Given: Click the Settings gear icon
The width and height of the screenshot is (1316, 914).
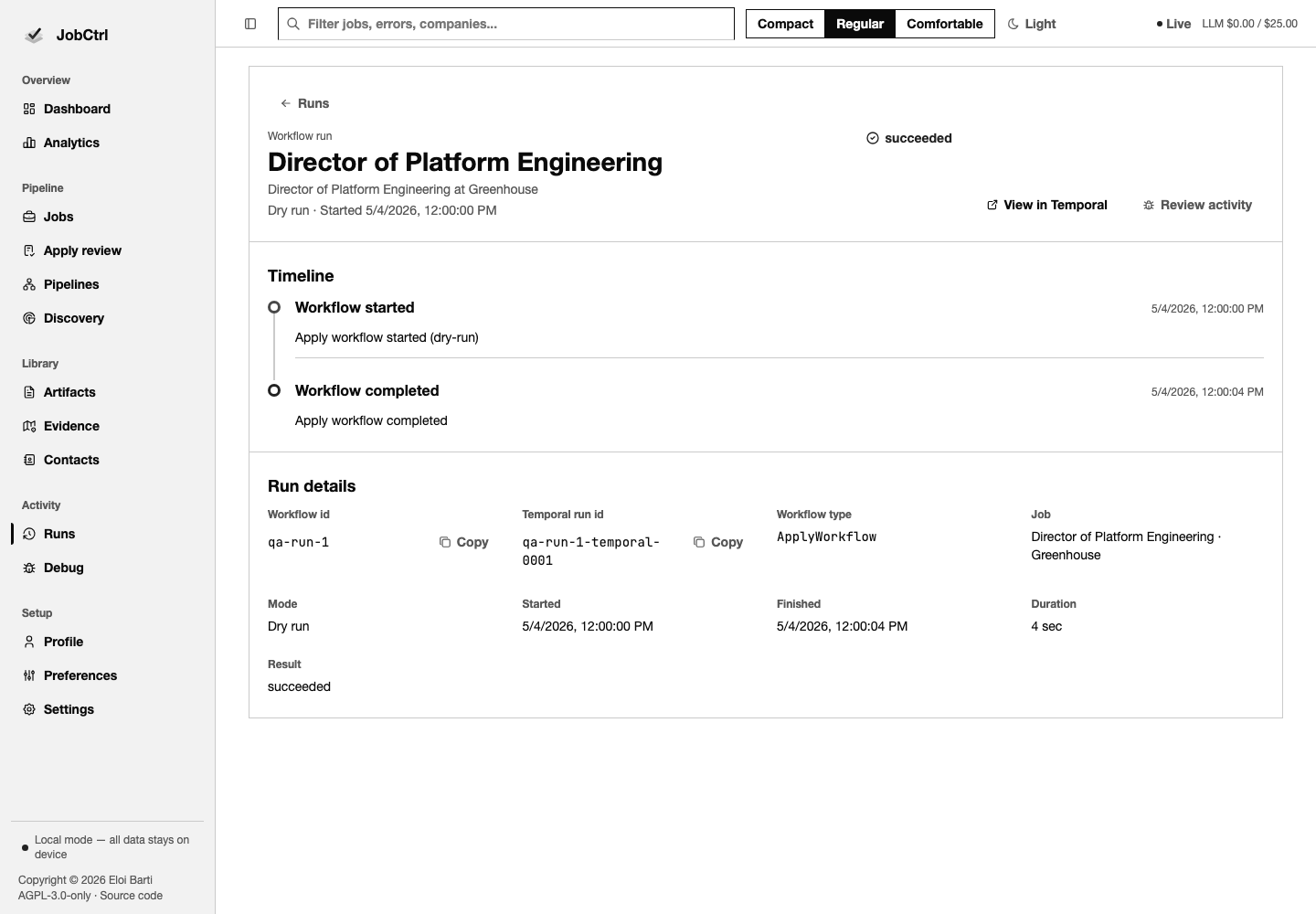Looking at the screenshot, I should coord(29,709).
